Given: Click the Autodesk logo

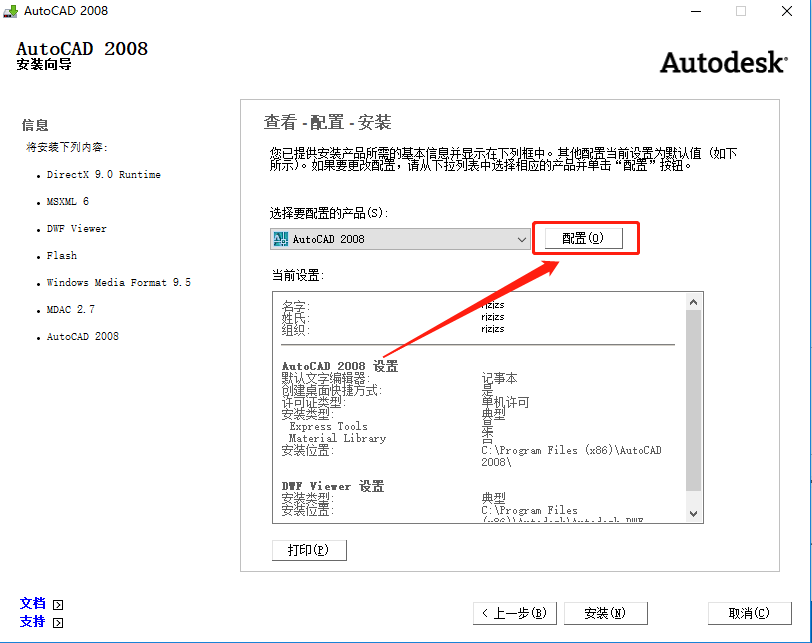Looking at the screenshot, I should 723,63.
